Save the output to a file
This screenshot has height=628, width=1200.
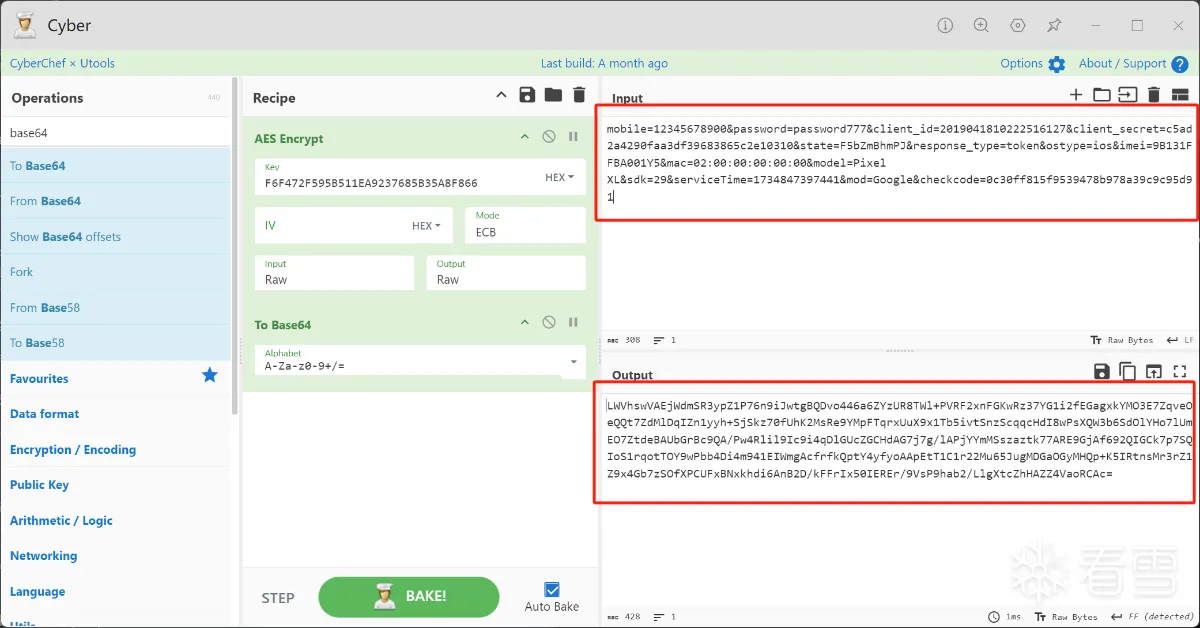click(1101, 372)
